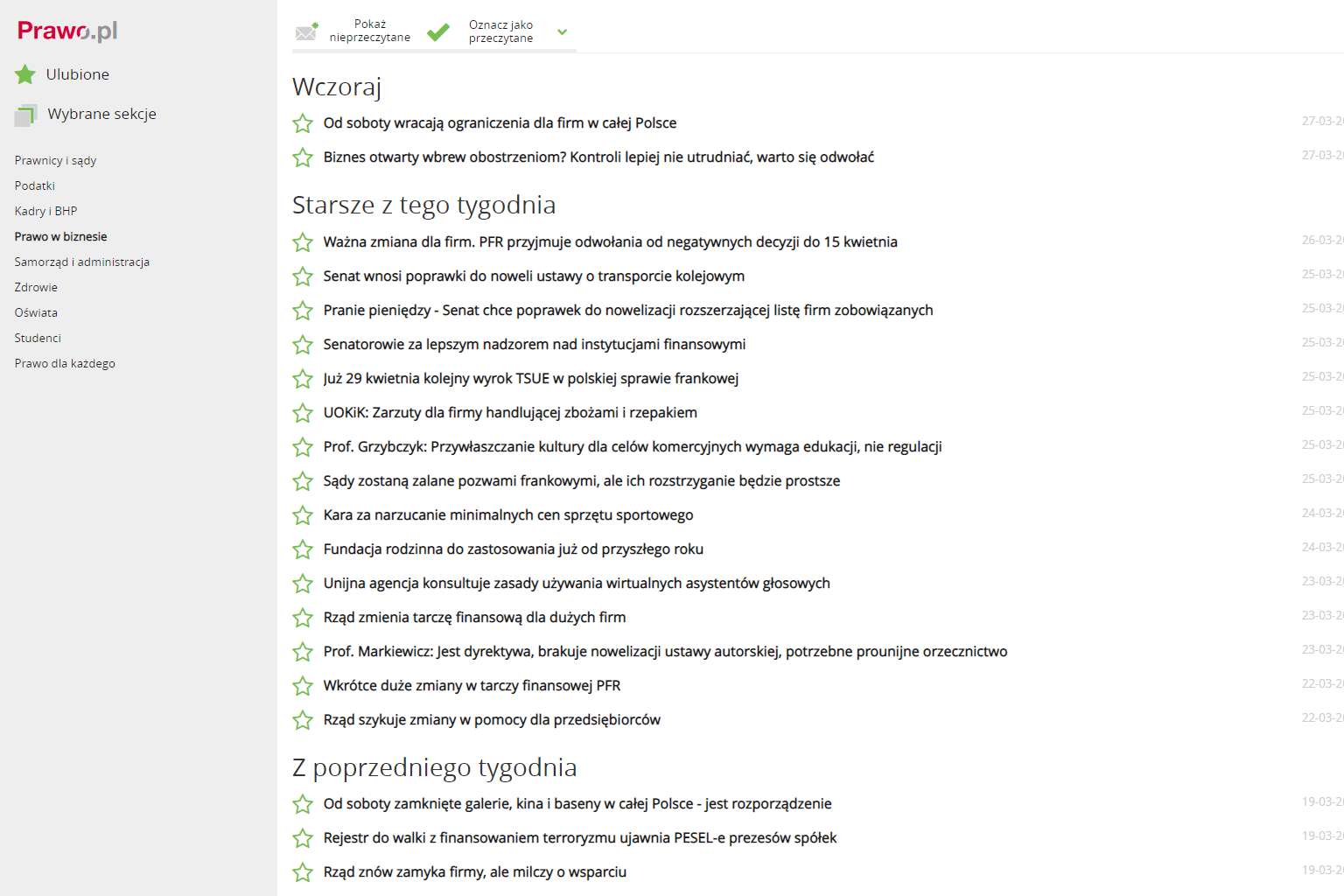Screen dimensions: 1344x896
Task: Open the Prawo w biznesie section
Action: pos(60,236)
